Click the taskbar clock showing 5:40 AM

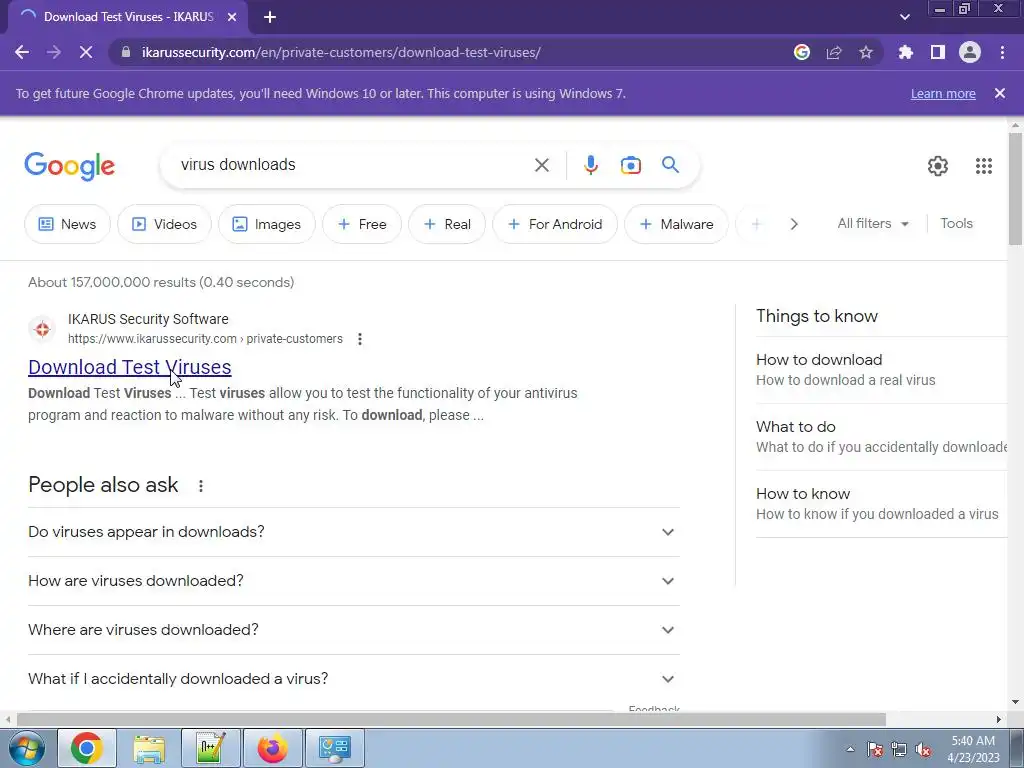pyautogui.click(x=973, y=749)
